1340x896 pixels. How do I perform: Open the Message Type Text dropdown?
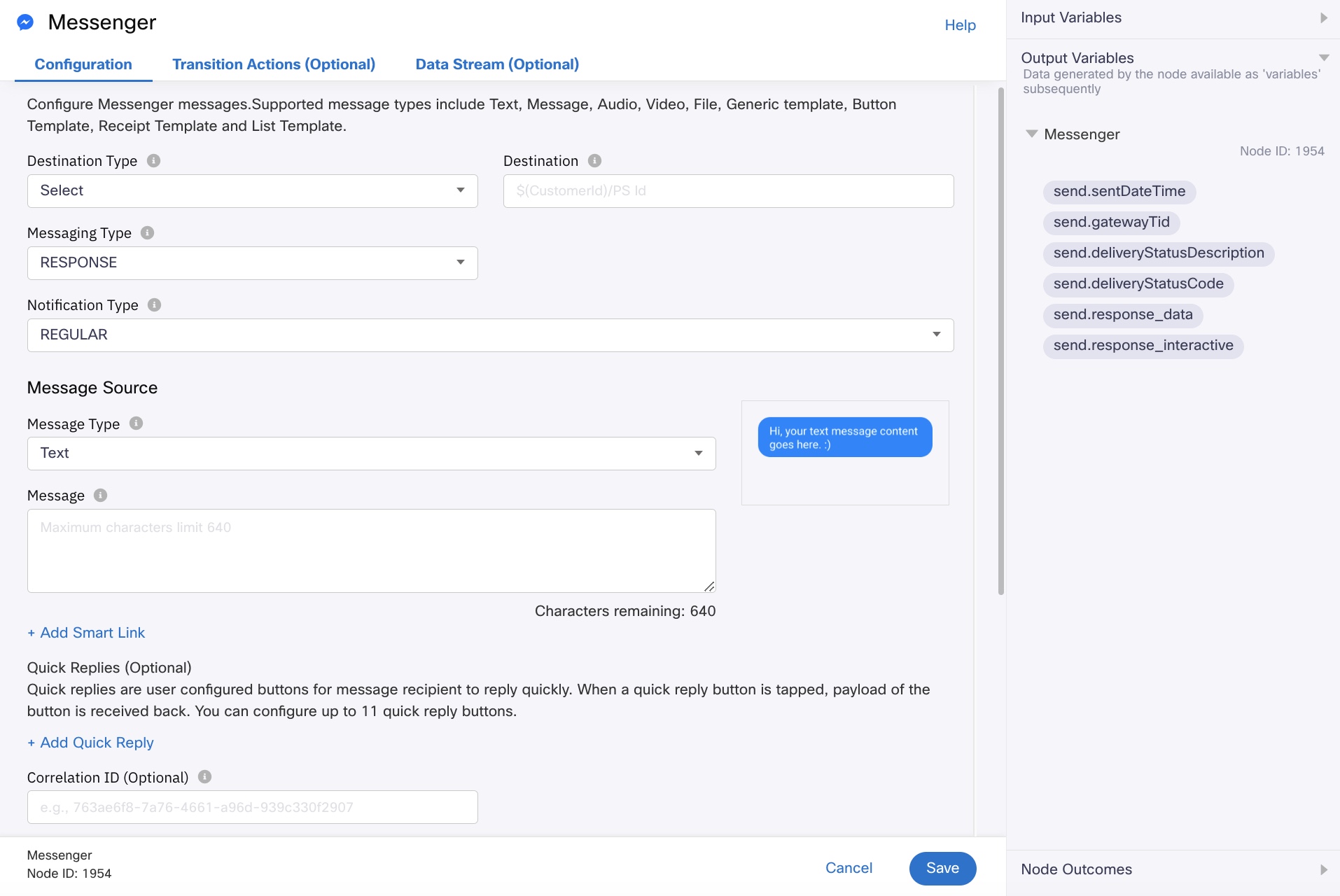(371, 454)
